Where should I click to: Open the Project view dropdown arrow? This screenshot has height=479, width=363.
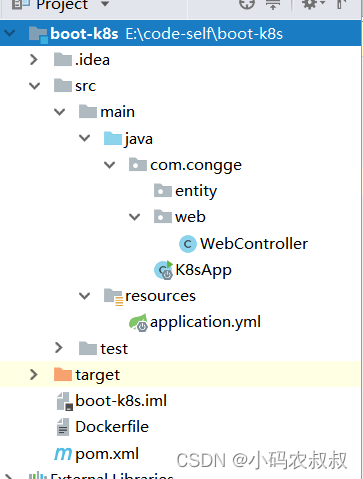coord(105,4)
